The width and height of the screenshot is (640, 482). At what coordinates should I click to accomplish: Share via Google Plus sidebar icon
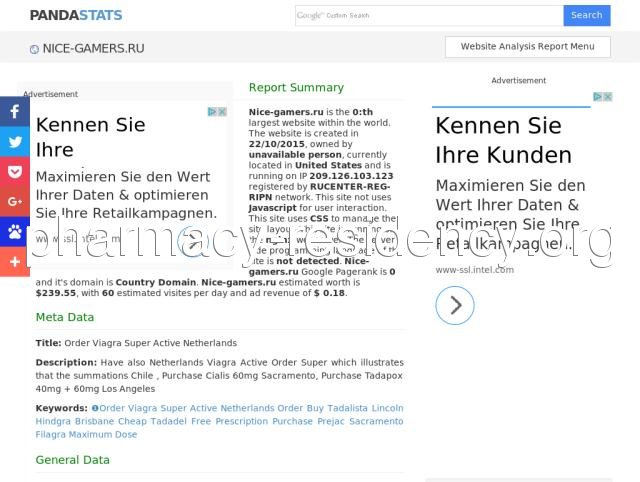pyautogui.click(x=15, y=202)
